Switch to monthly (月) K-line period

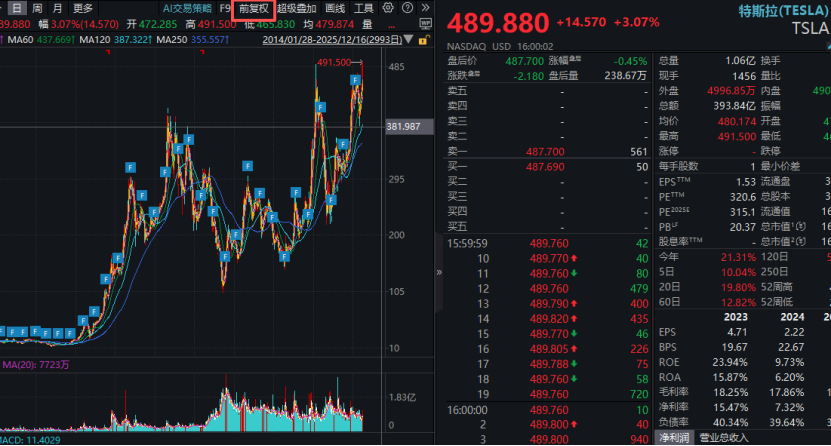57,8
